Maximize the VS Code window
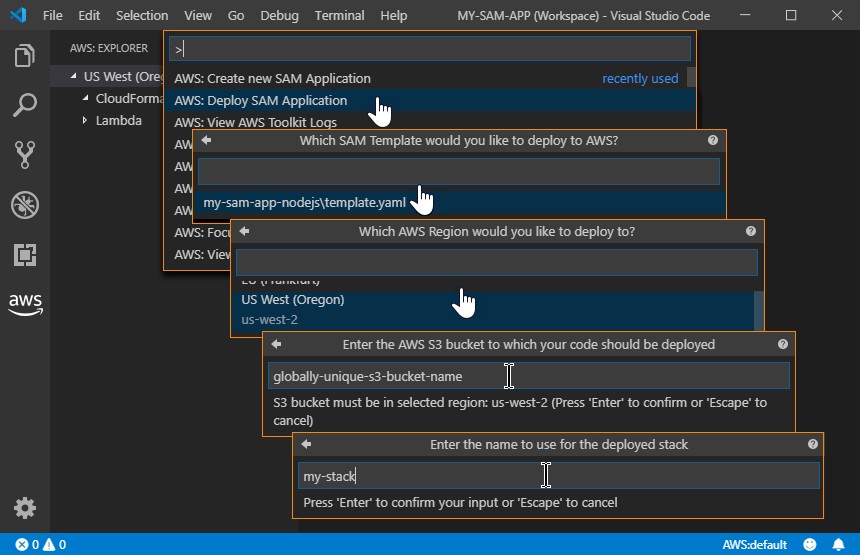 [x=791, y=15]
